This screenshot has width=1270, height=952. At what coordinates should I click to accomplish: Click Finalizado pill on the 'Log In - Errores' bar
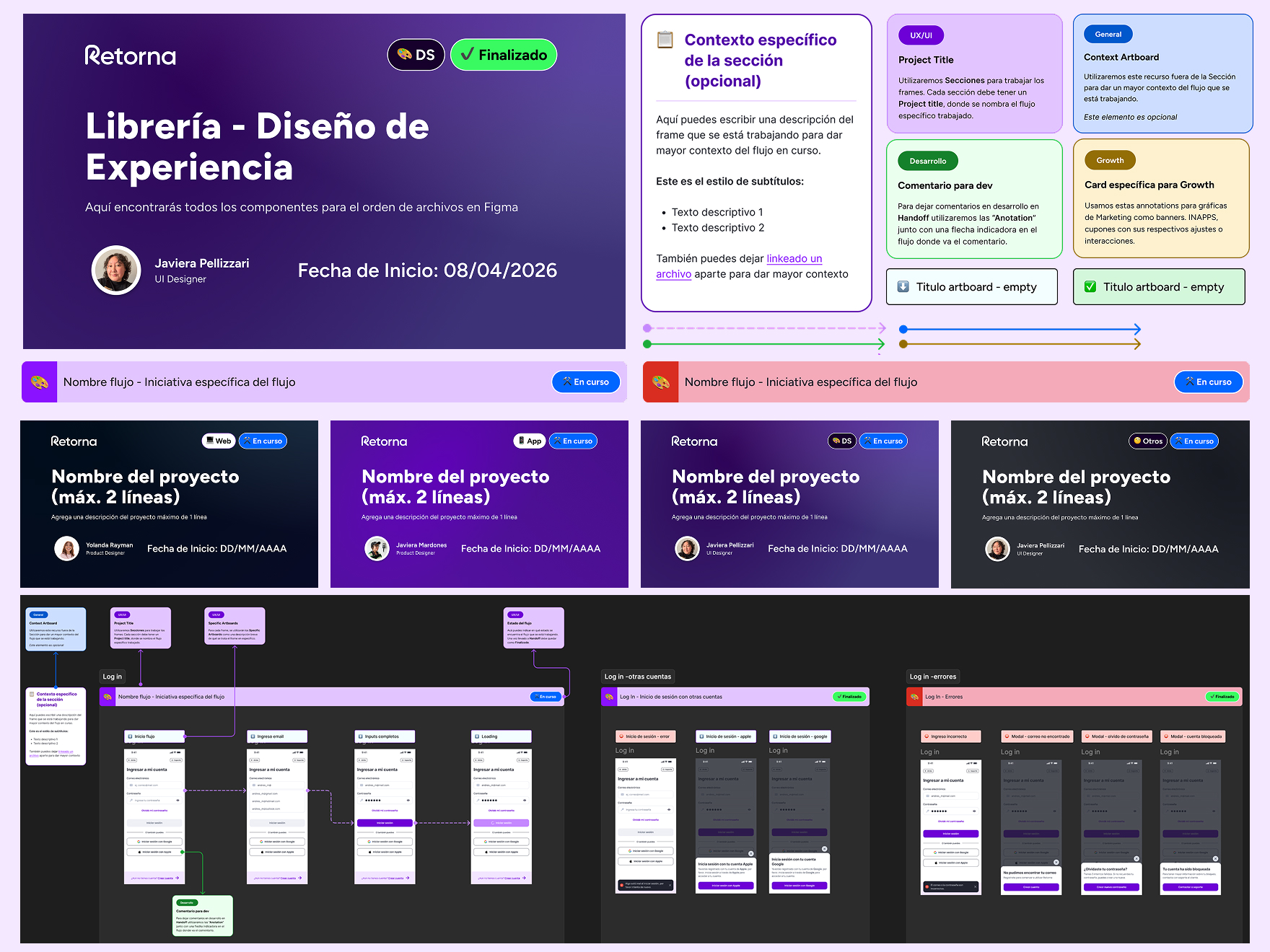[1222, 697]
